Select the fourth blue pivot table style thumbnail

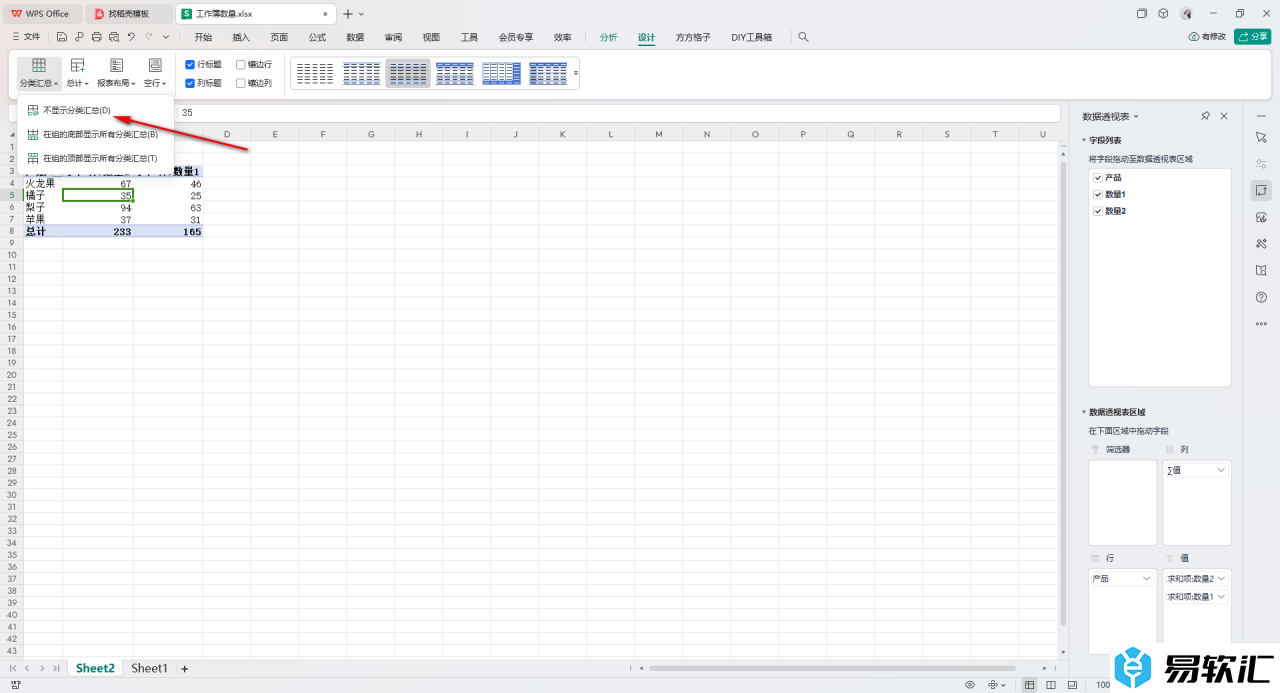coord(455,73)
